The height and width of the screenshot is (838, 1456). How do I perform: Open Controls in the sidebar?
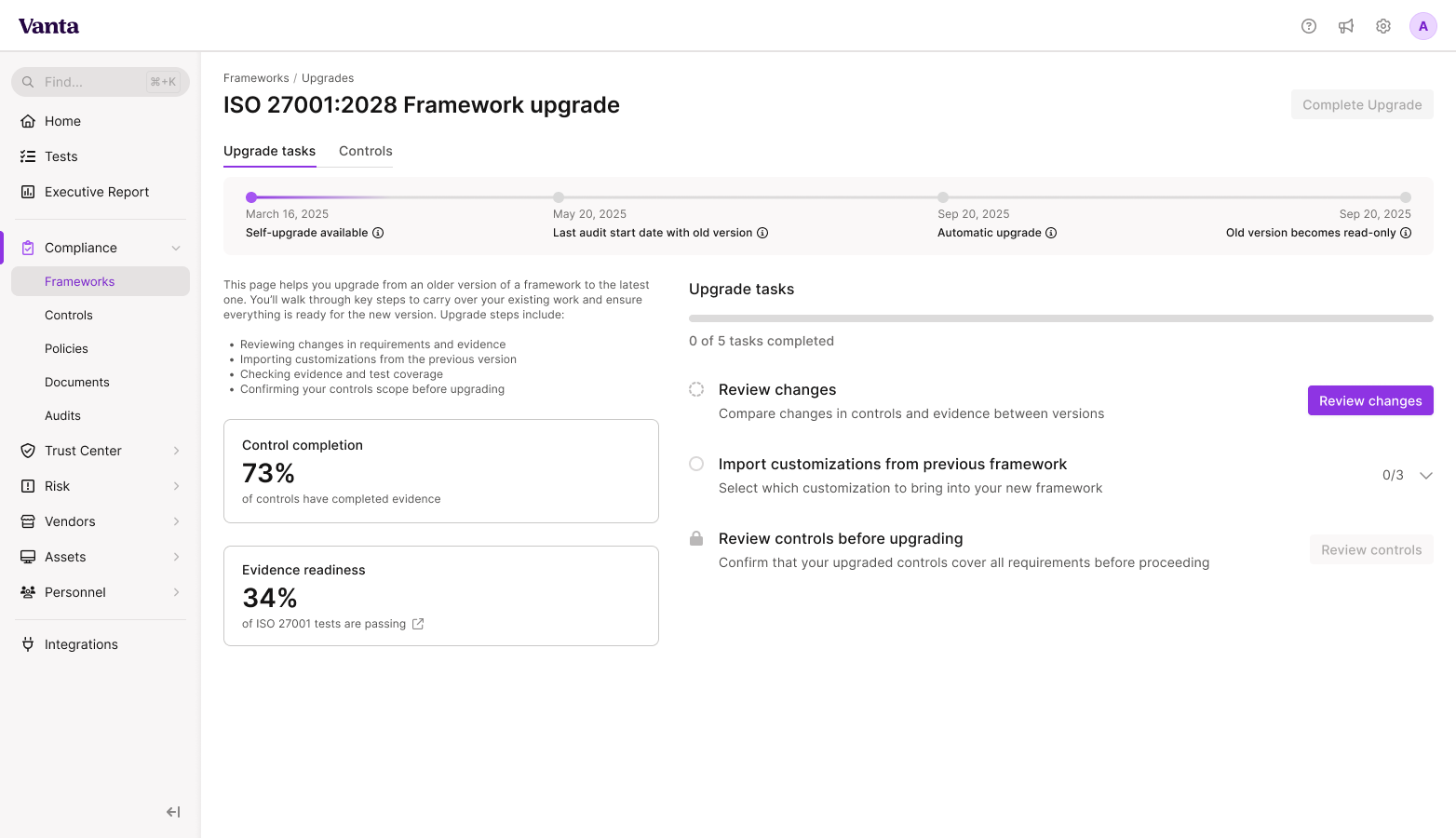[x=101, y=315]
